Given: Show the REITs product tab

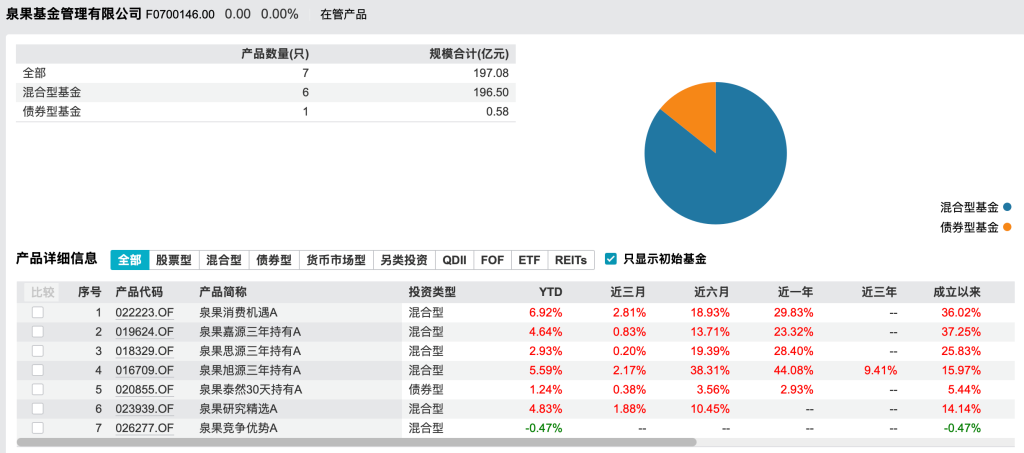Looking at the screenshot, I should (x=570, y=260).
